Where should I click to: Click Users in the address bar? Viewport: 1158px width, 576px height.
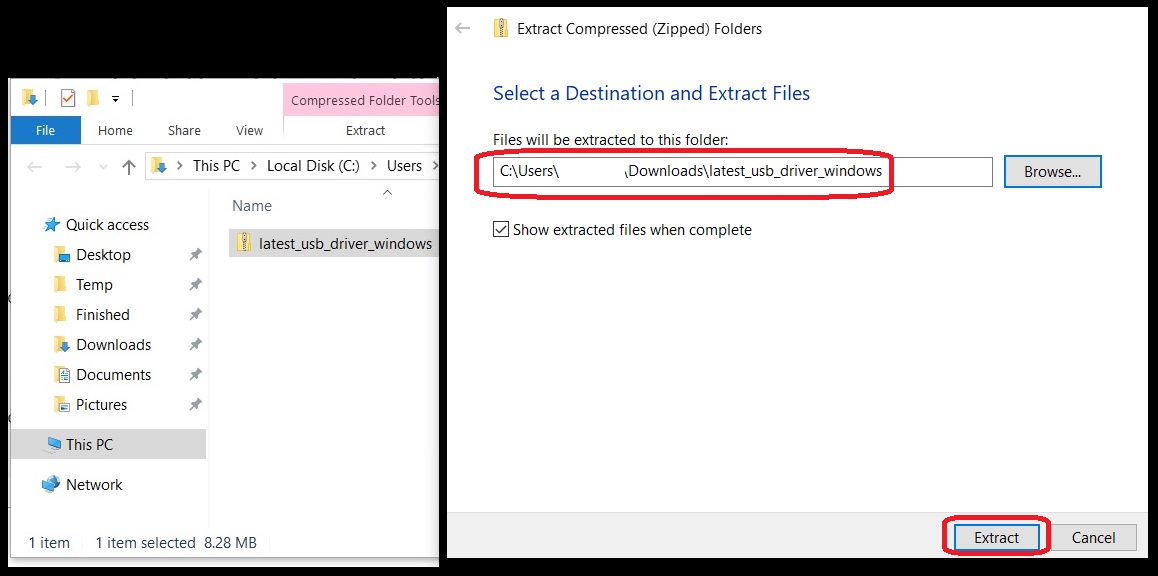tap(405, 165)
